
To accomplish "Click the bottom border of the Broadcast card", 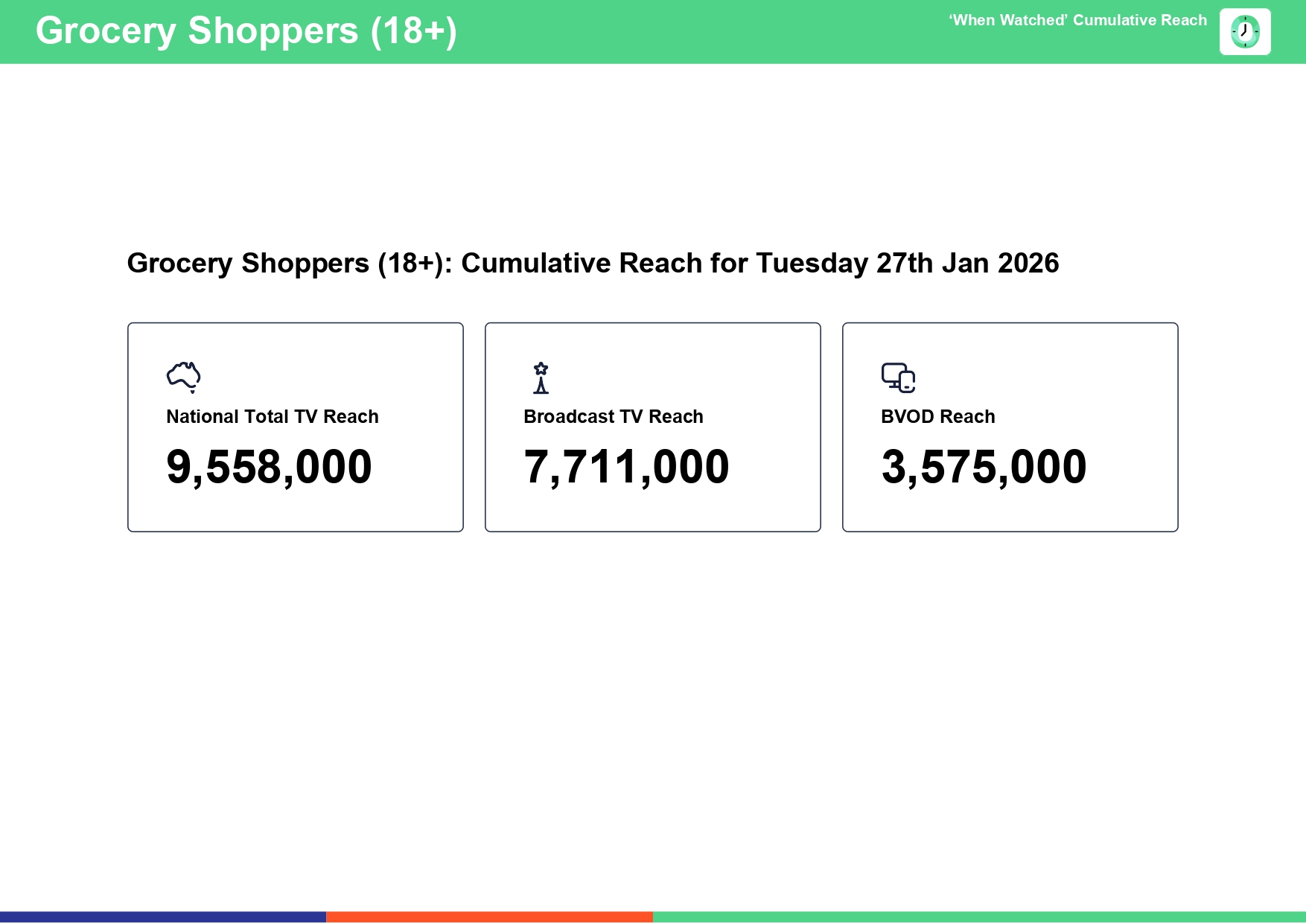I will click(652, 531).
